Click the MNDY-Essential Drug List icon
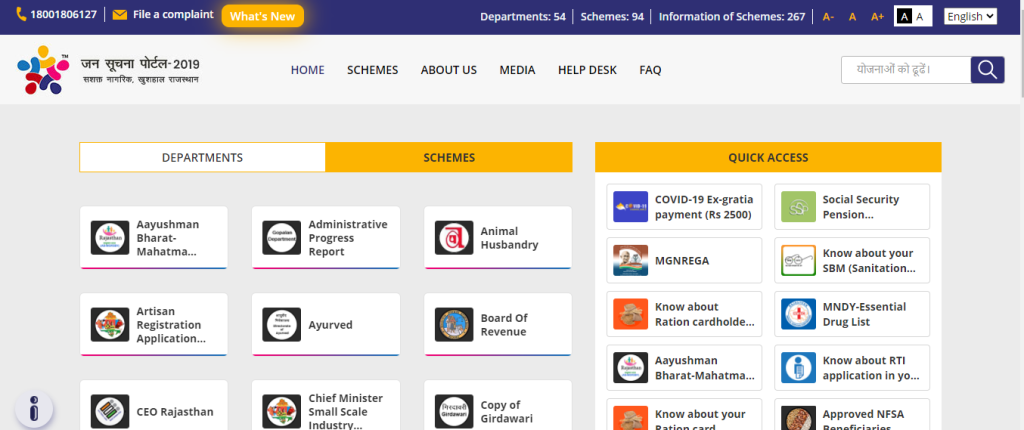The height and width of the screenshot is (430, 1024). pyautogui.click(x=798, y=314)
